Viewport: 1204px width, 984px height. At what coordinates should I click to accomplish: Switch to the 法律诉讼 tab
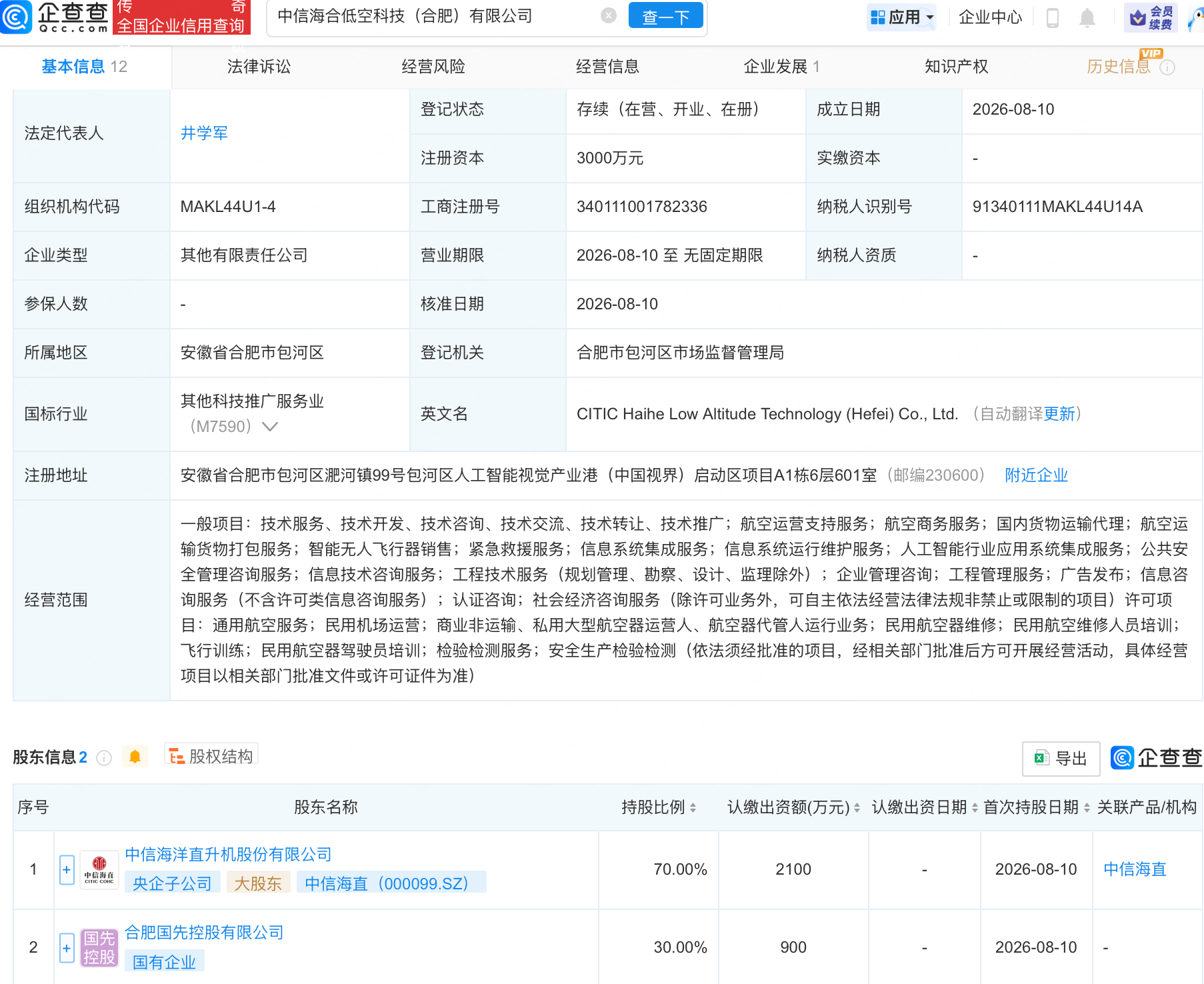[x=259, y=67]
